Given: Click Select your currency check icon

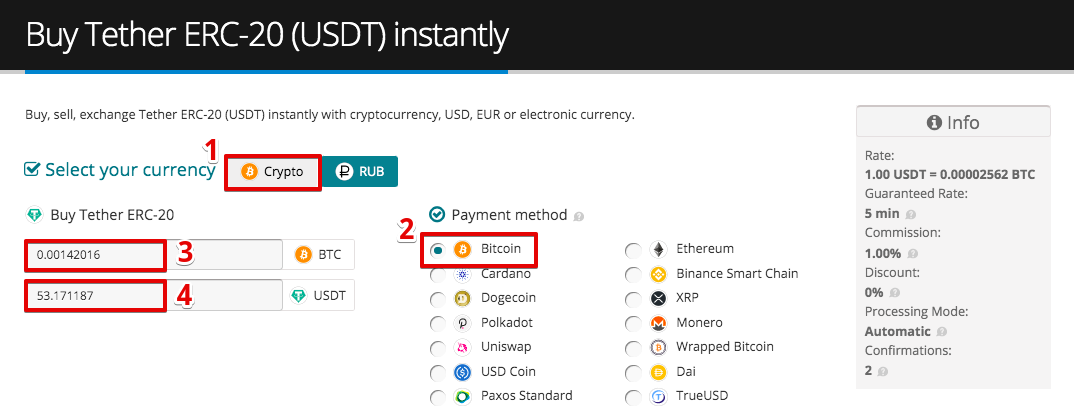Looking at the screenshot, I should tap(32, 169).
